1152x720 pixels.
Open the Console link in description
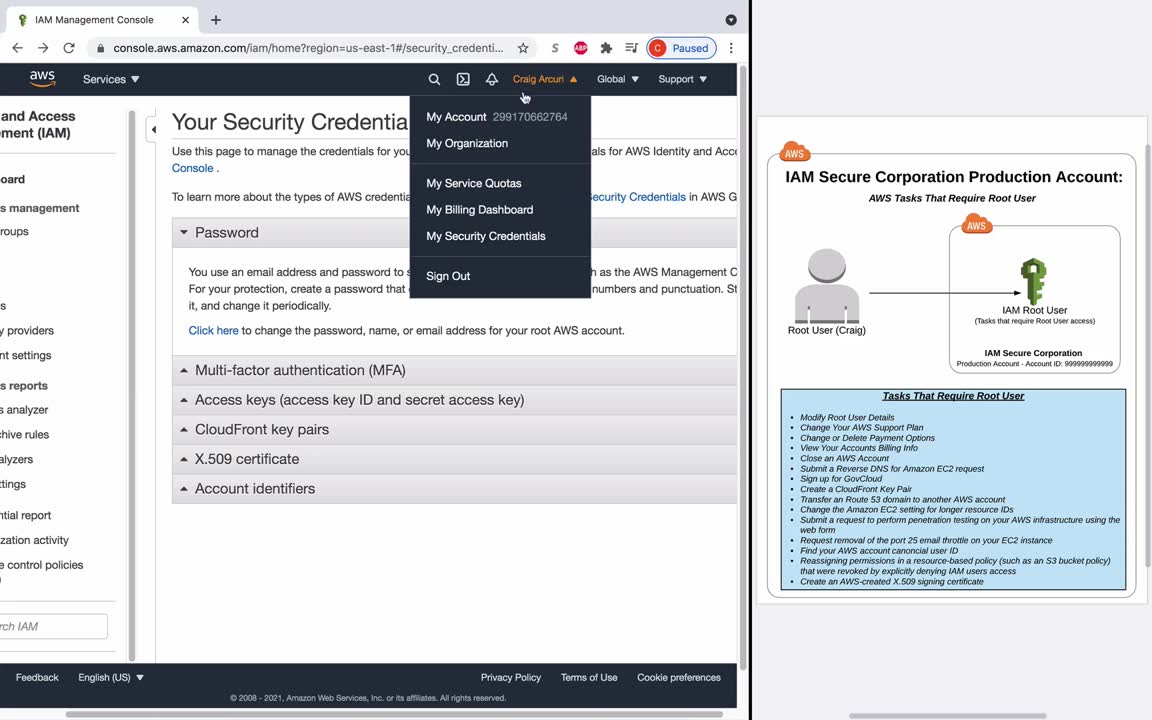pos(192,168)
